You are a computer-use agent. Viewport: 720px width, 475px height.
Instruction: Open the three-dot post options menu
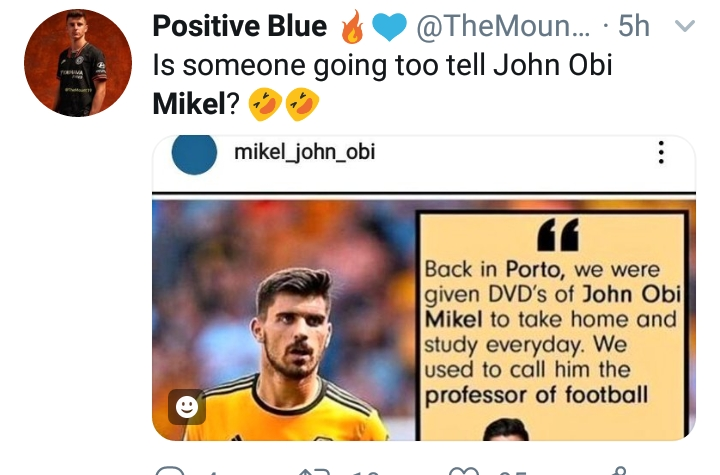point(660,153)
